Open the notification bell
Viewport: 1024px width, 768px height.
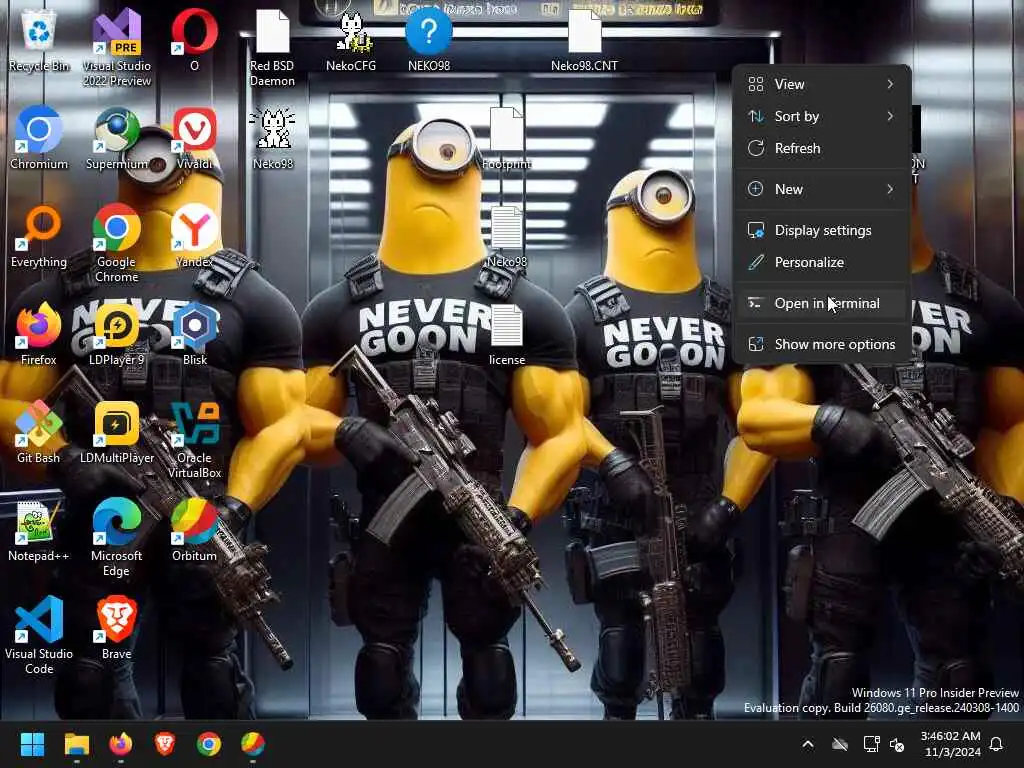(997, 744)
